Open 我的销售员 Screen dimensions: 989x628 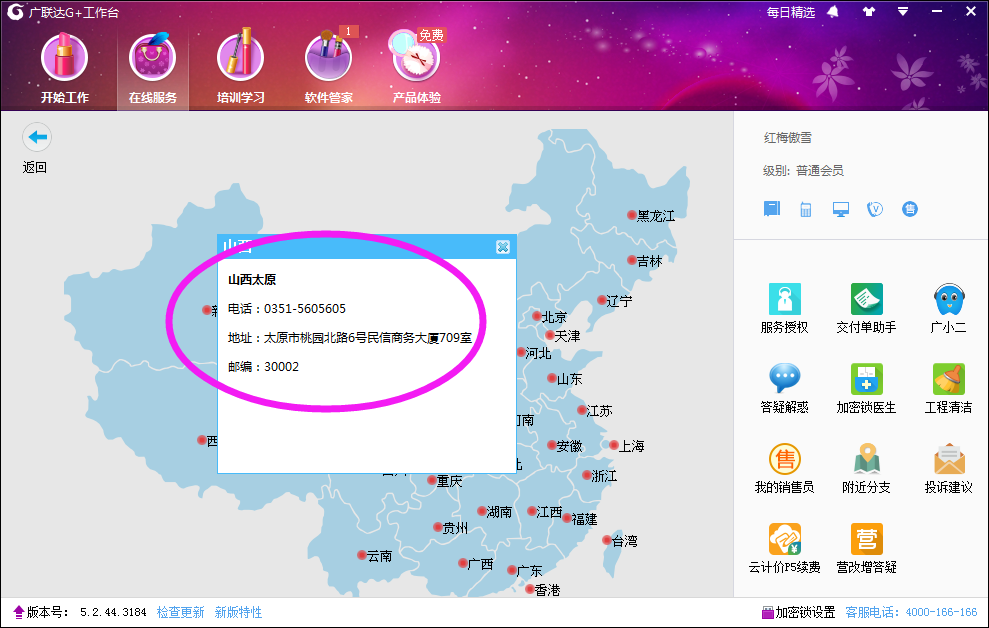click(784, 468)
